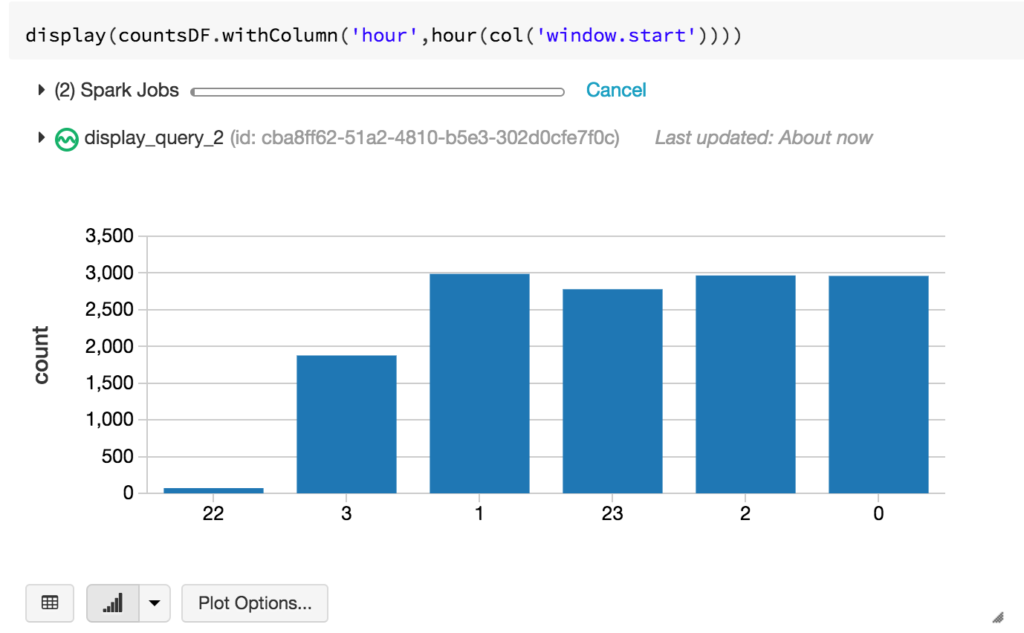Click the bar for hour 2

click(x=745, y=384)
